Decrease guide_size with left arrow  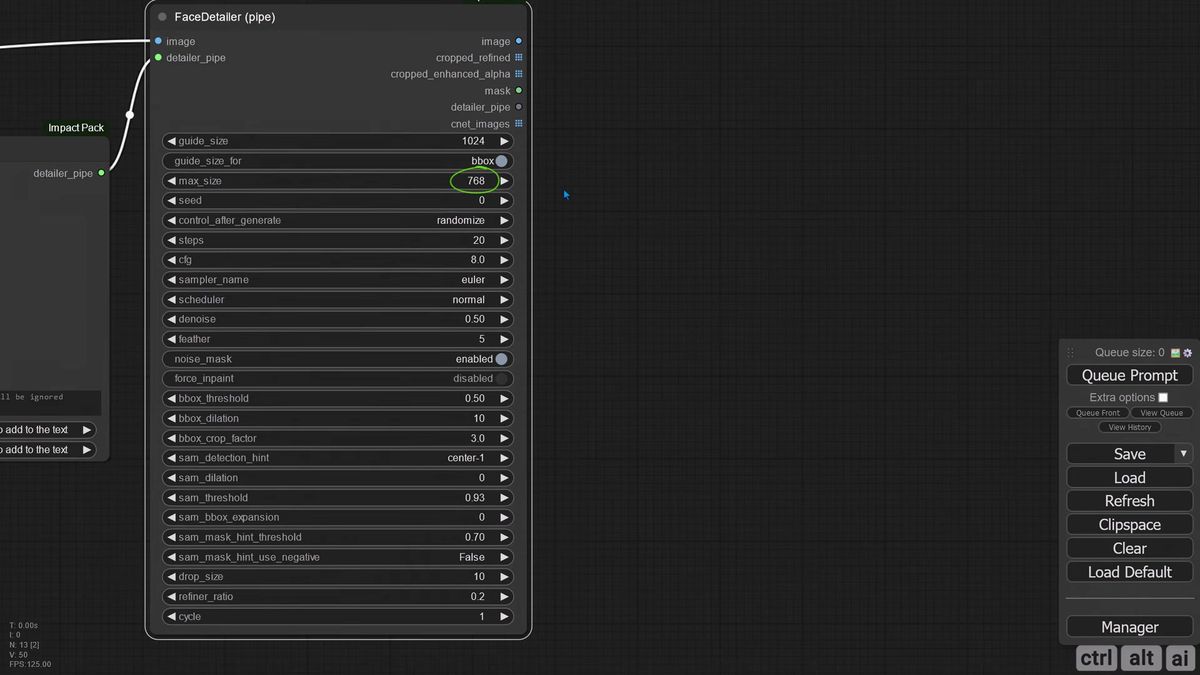[x=171, y=141]
